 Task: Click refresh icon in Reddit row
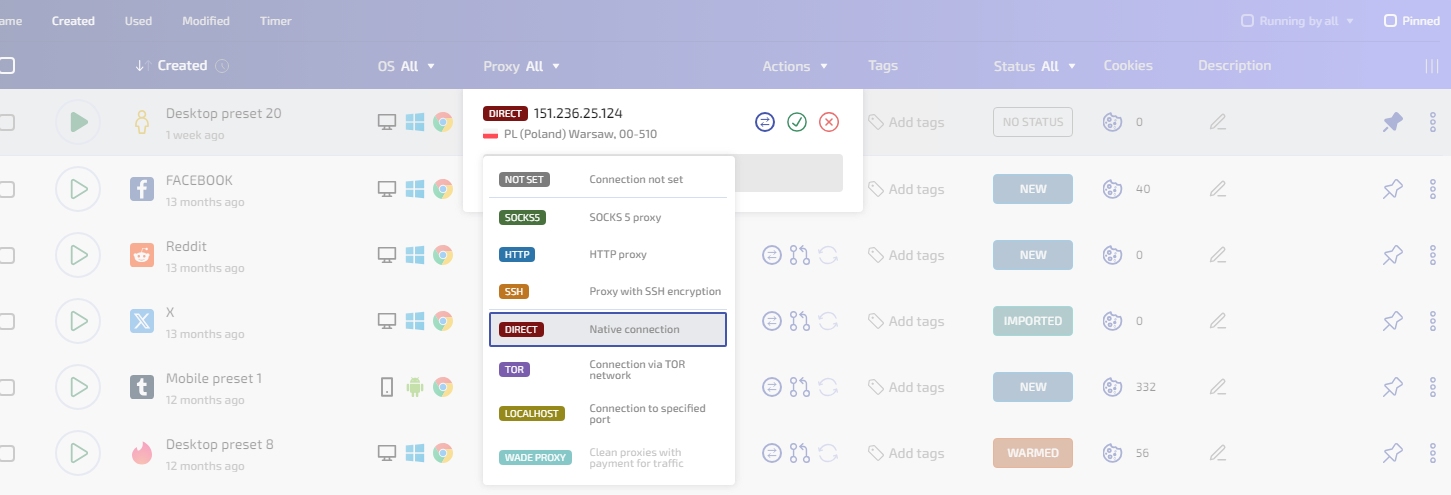[x=828, y=255]
